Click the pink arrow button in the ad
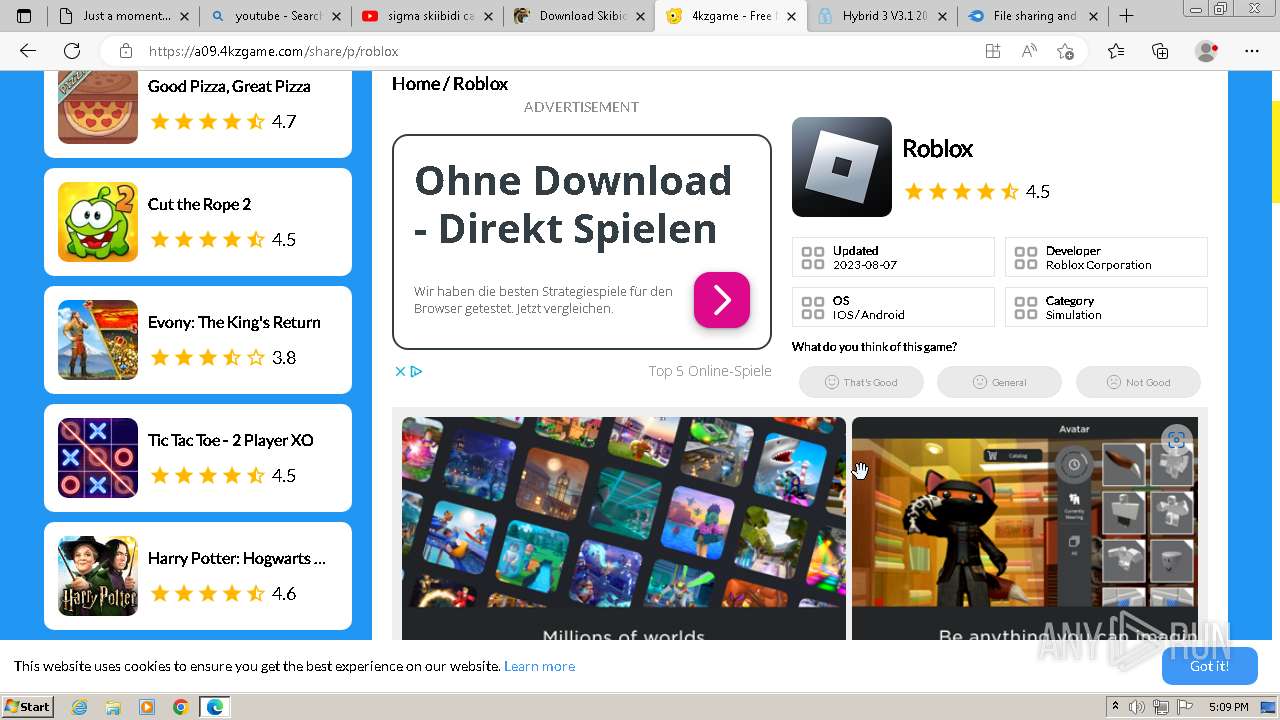 click(x=722, y=300)
